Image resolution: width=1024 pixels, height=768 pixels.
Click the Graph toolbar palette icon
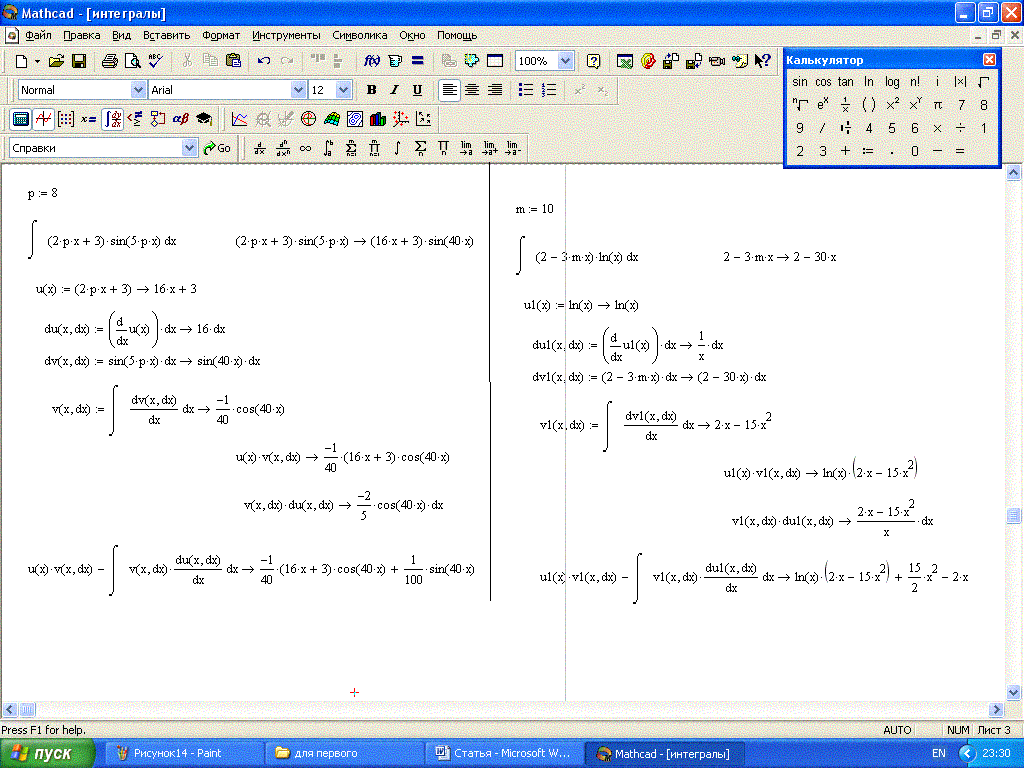43,119
